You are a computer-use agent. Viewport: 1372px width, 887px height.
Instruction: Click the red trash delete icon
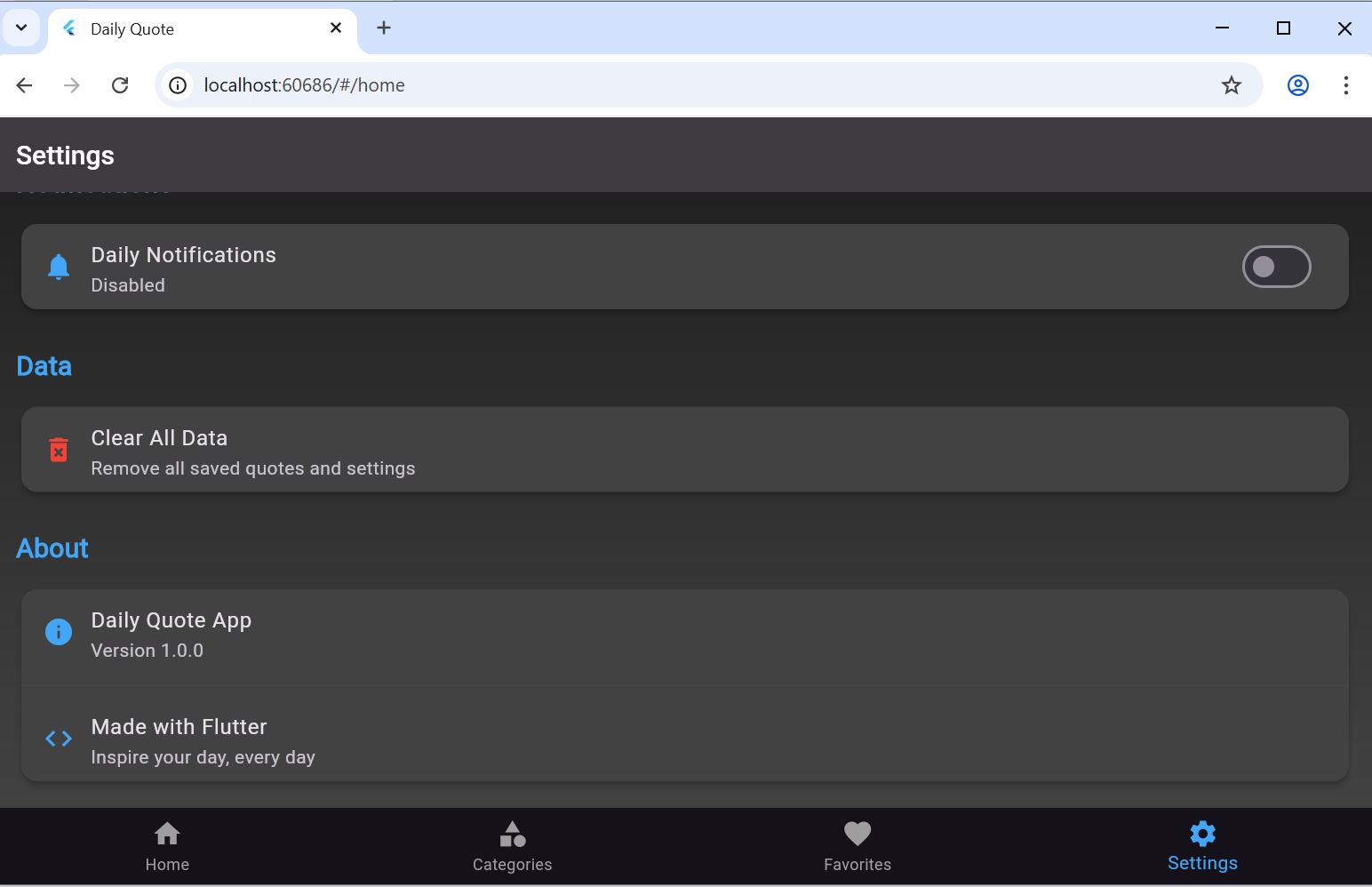click(59, 450)
